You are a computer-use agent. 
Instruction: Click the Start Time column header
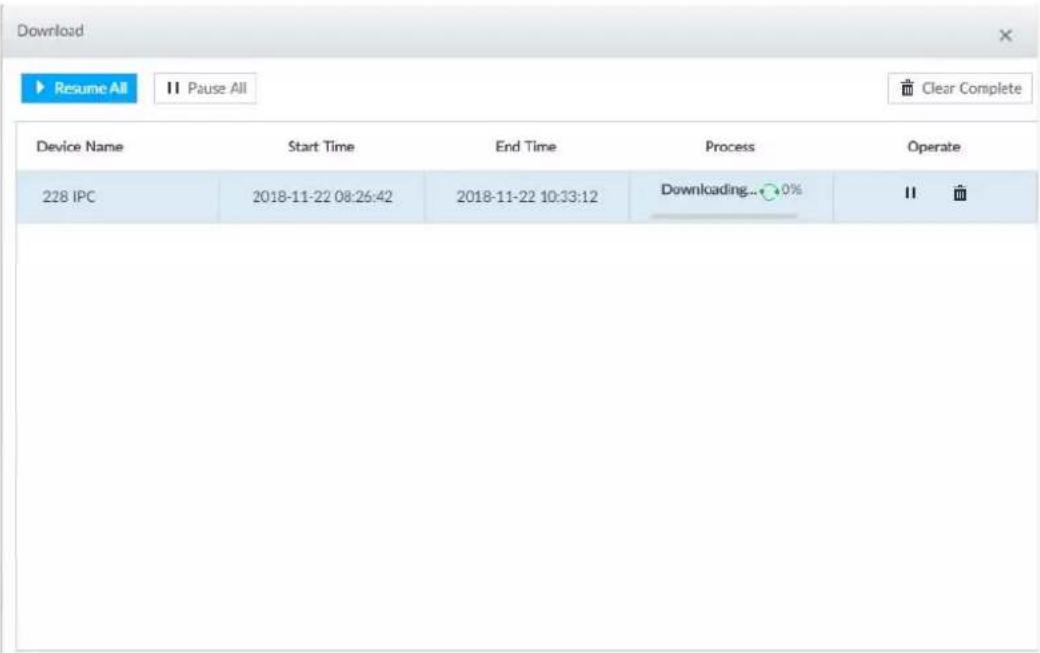click(x=321, y=147)
